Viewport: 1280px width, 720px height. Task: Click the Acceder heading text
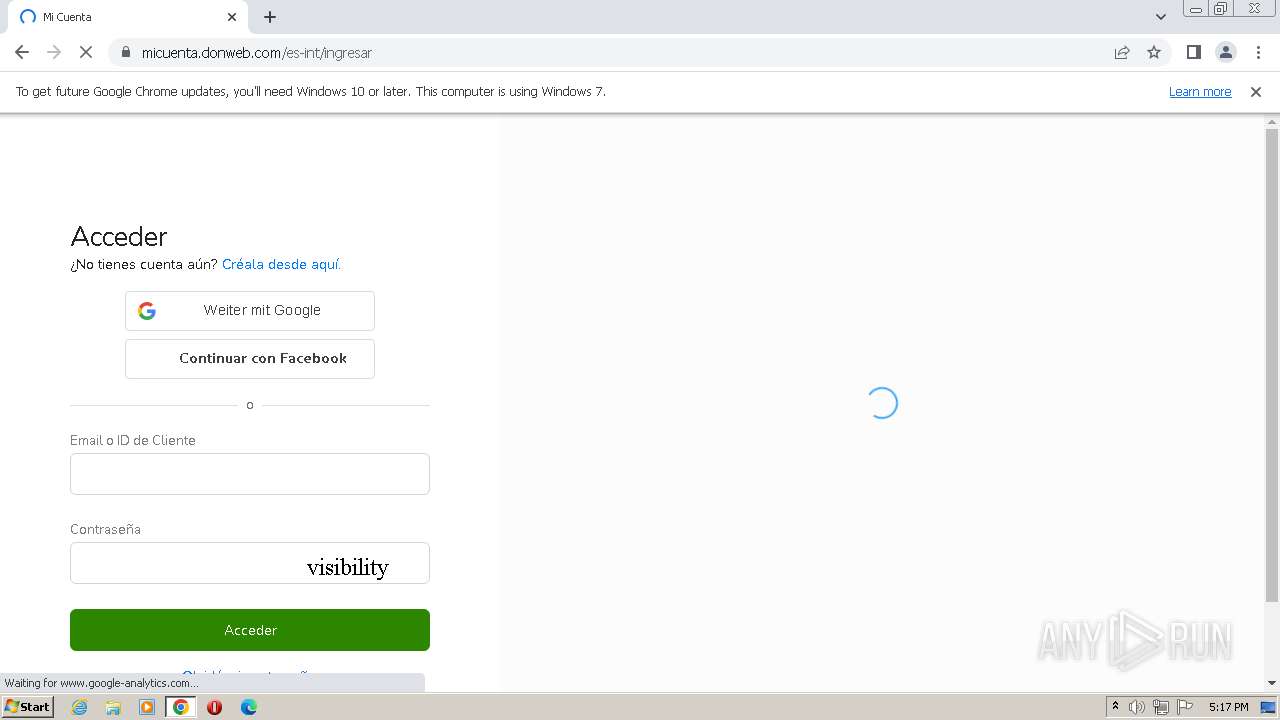[119, 236]
